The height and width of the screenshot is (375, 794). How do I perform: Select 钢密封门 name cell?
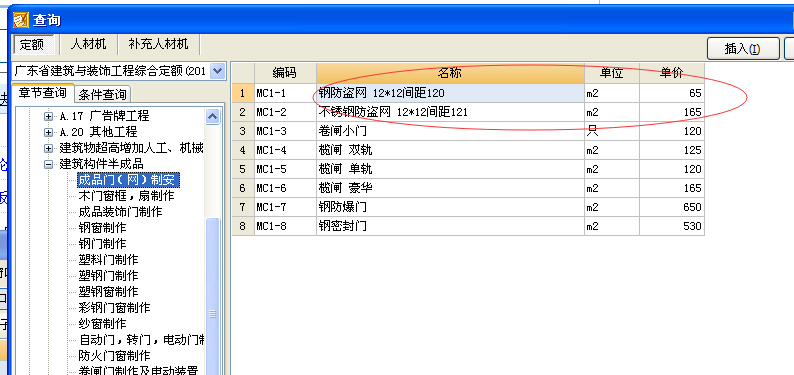tap(450, 226)
